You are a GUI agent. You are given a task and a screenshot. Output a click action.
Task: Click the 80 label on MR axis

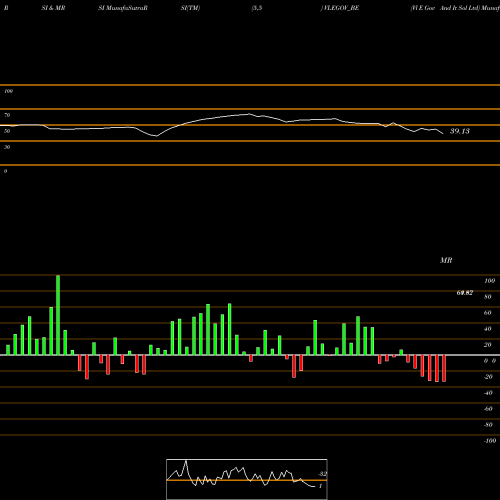coord(488,297)
